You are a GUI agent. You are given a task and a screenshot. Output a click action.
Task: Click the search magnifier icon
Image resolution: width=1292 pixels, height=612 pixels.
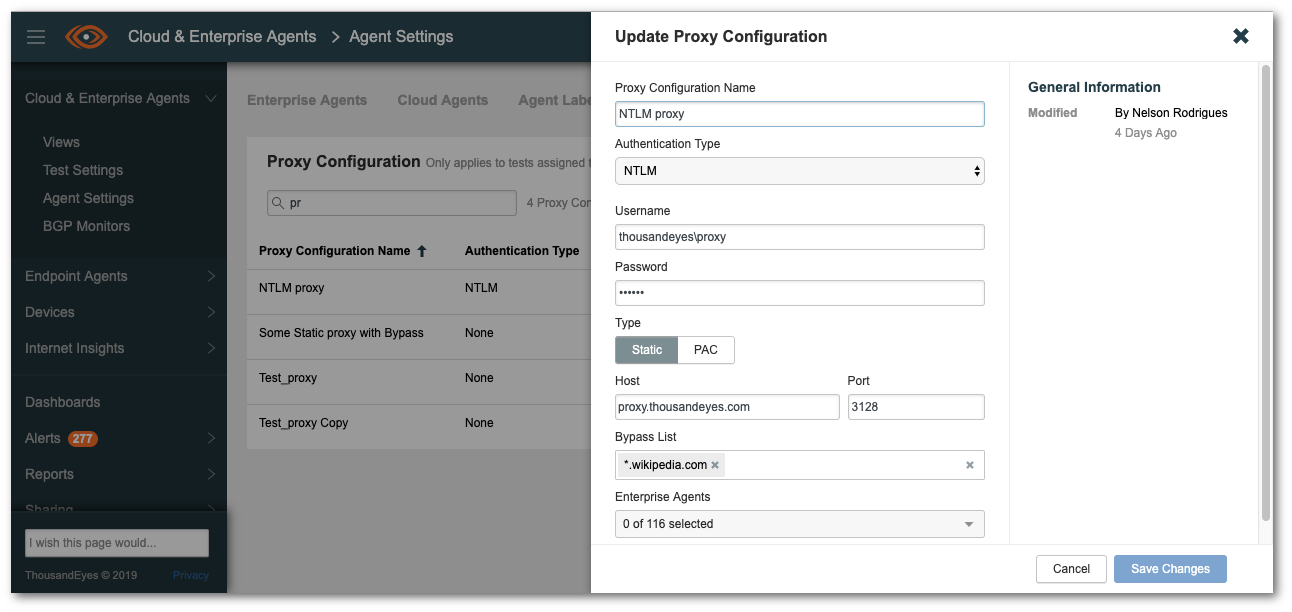[278, 203]
